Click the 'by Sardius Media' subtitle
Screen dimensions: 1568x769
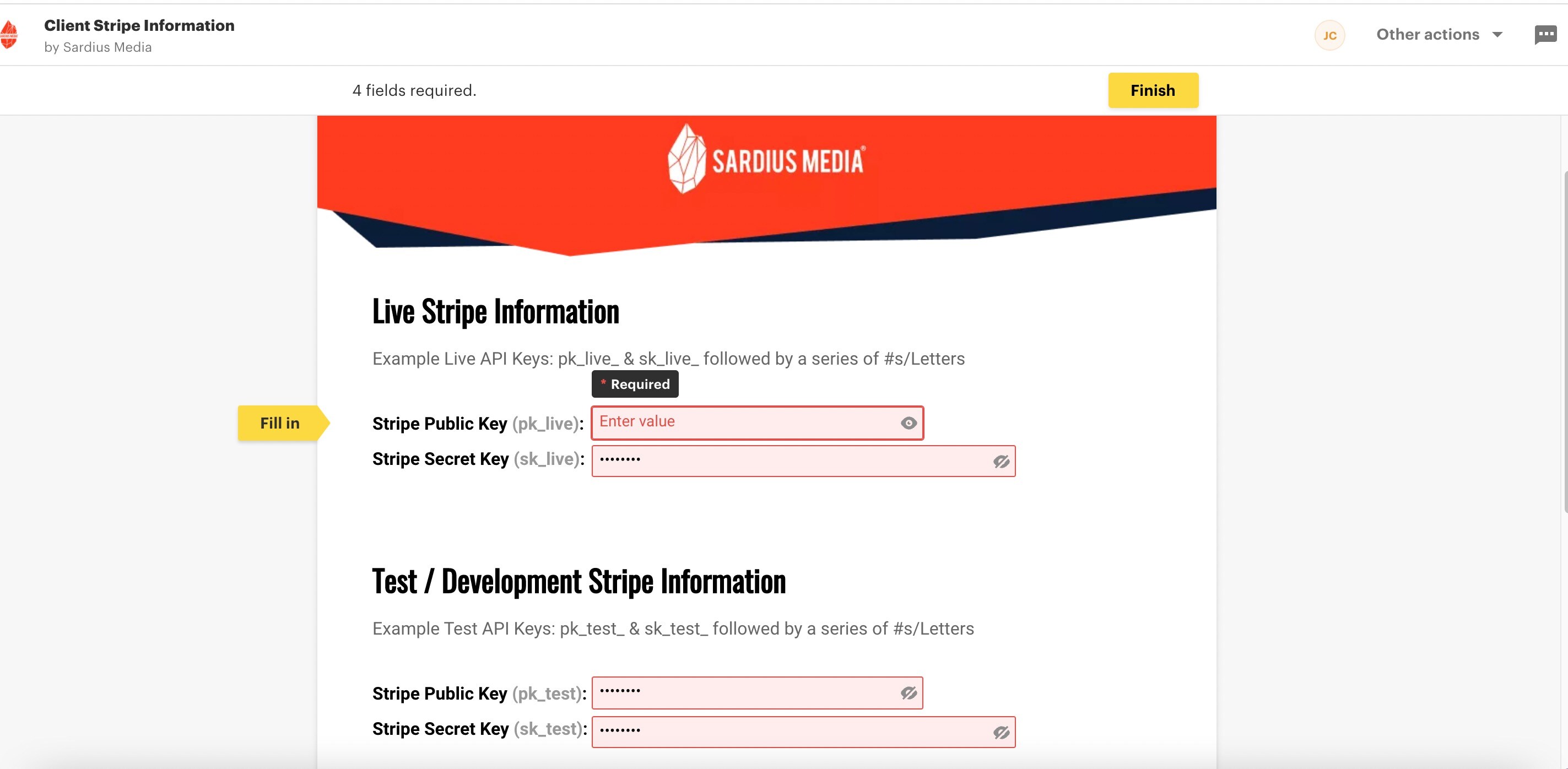98,47
